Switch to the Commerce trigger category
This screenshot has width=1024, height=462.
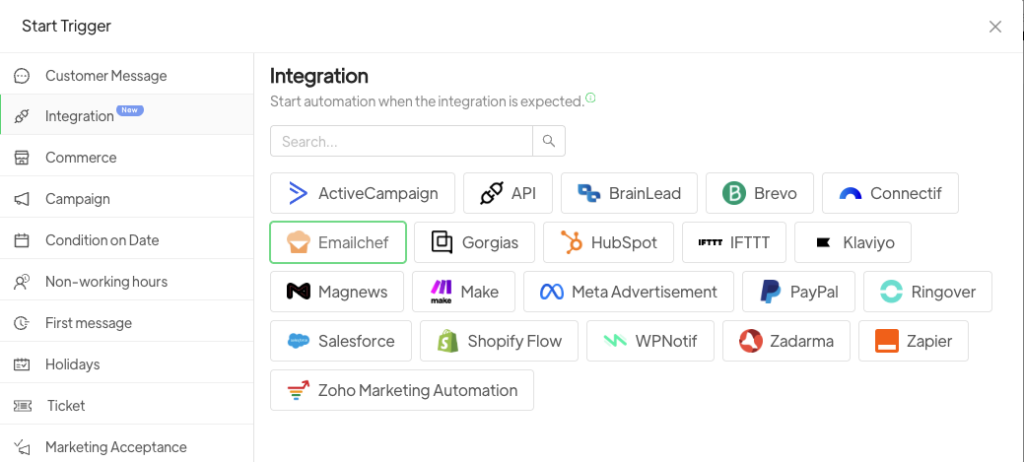(x=80, y=158)
